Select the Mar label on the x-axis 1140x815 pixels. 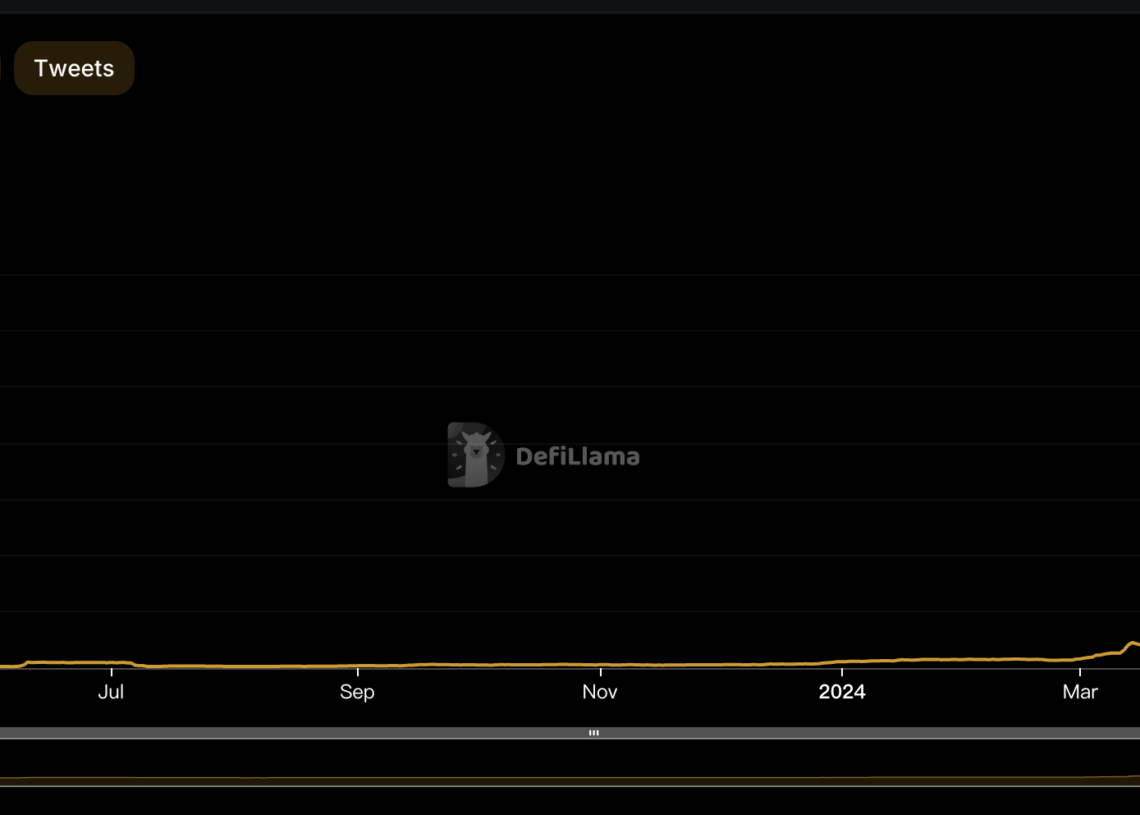pyautogui.click(x=1080, y=691)
